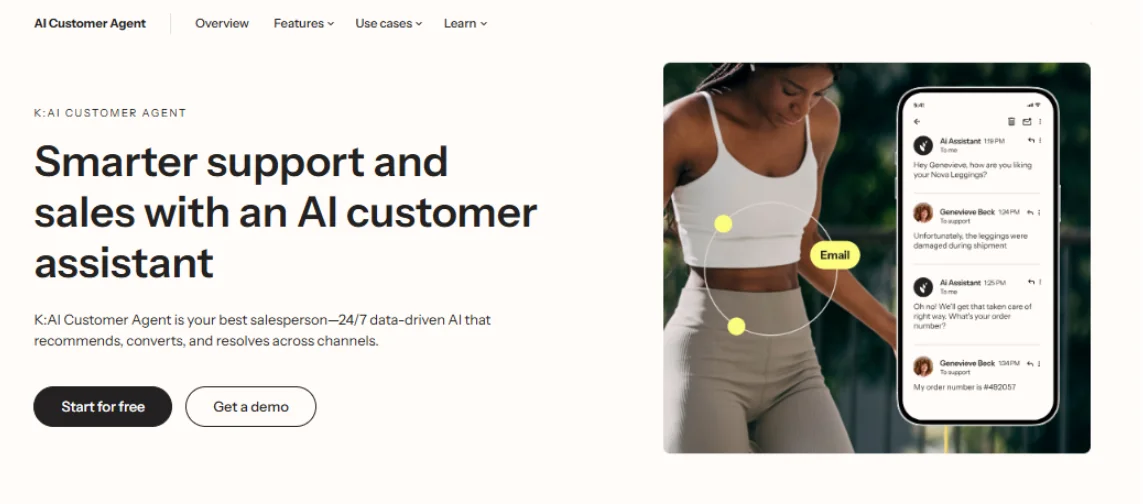Screen dimensions: 1143x504
Task: Open the three-dot menu in the phone header
Action: [1040, 122]
